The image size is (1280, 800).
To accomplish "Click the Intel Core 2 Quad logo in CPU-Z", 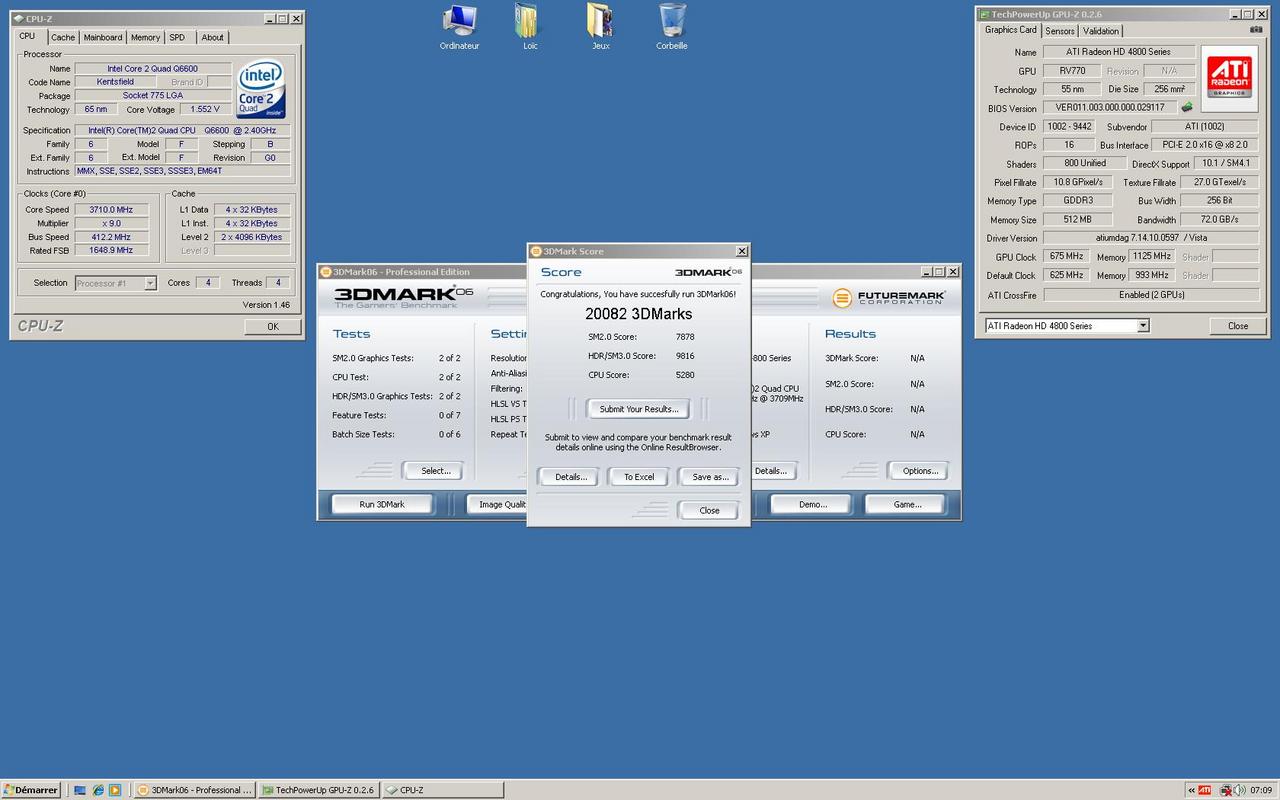I will click(x=261, y=89).
